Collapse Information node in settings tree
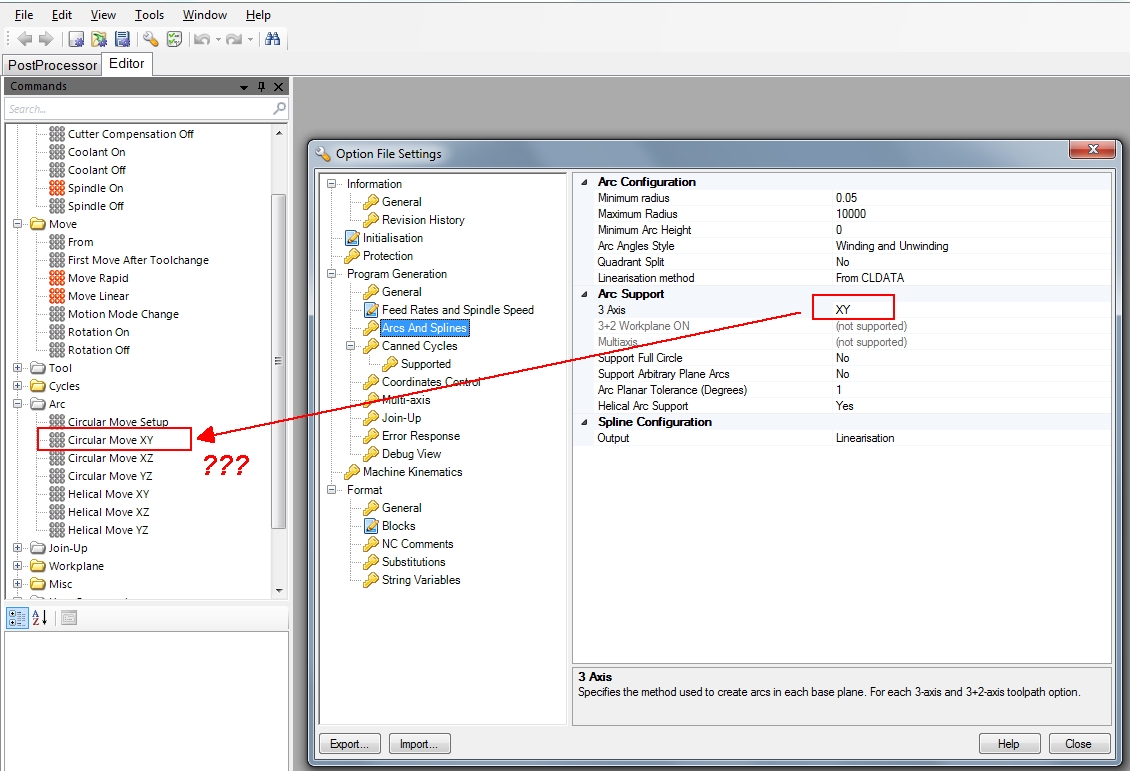The height and width of the screenshot is (771, 1130). (332, 184)
